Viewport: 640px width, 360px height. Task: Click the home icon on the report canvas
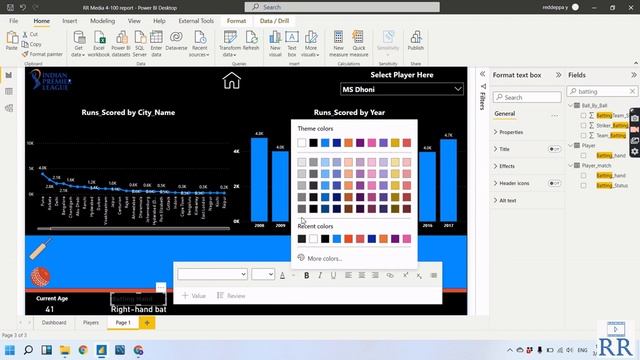pyautogui.click(x=231, y=80)
